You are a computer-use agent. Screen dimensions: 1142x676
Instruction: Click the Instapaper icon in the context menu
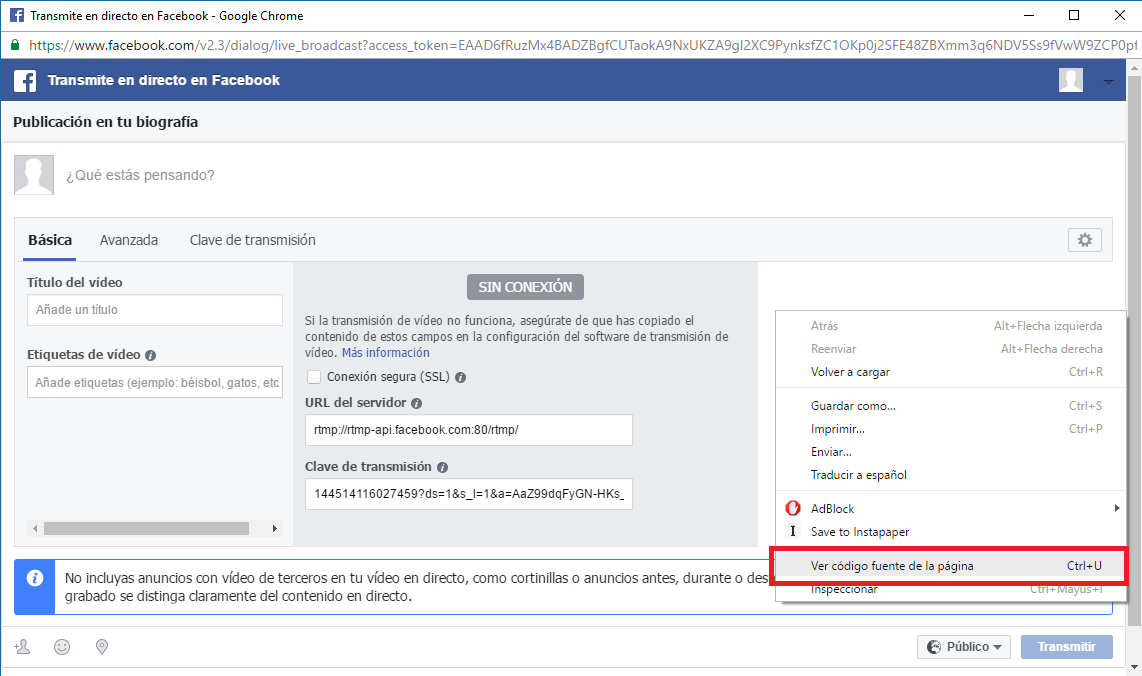tap(793, 531)
